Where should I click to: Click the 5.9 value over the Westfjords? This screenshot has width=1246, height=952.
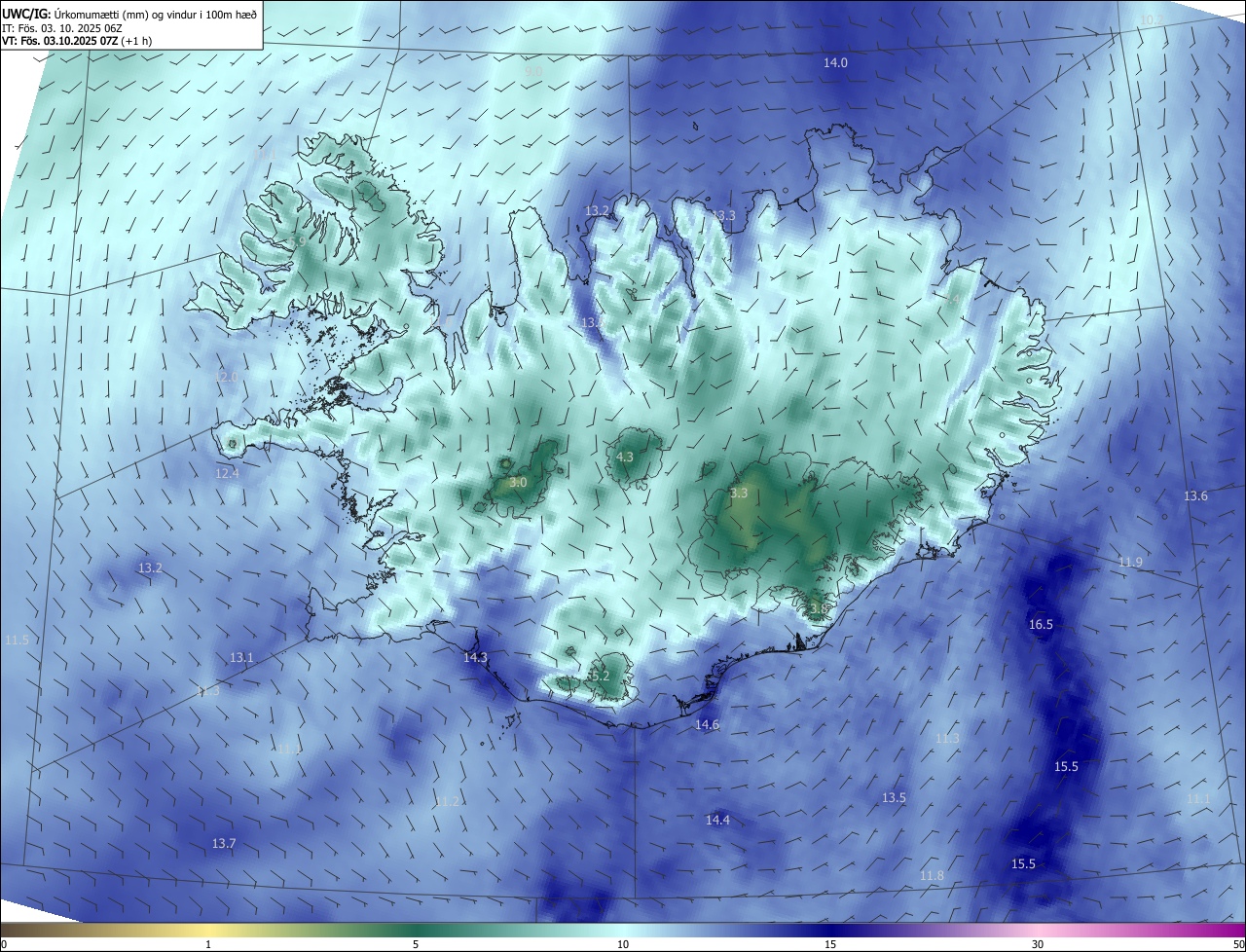pyautogui.click(x=298, y=241)
